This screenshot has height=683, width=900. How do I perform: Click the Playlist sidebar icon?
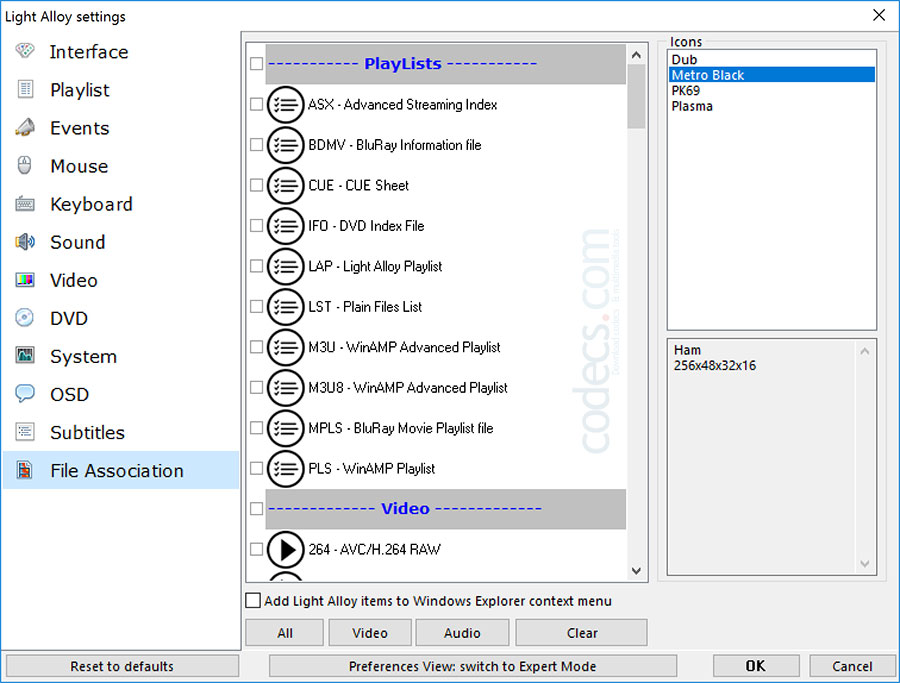click(x=25, y=89)
